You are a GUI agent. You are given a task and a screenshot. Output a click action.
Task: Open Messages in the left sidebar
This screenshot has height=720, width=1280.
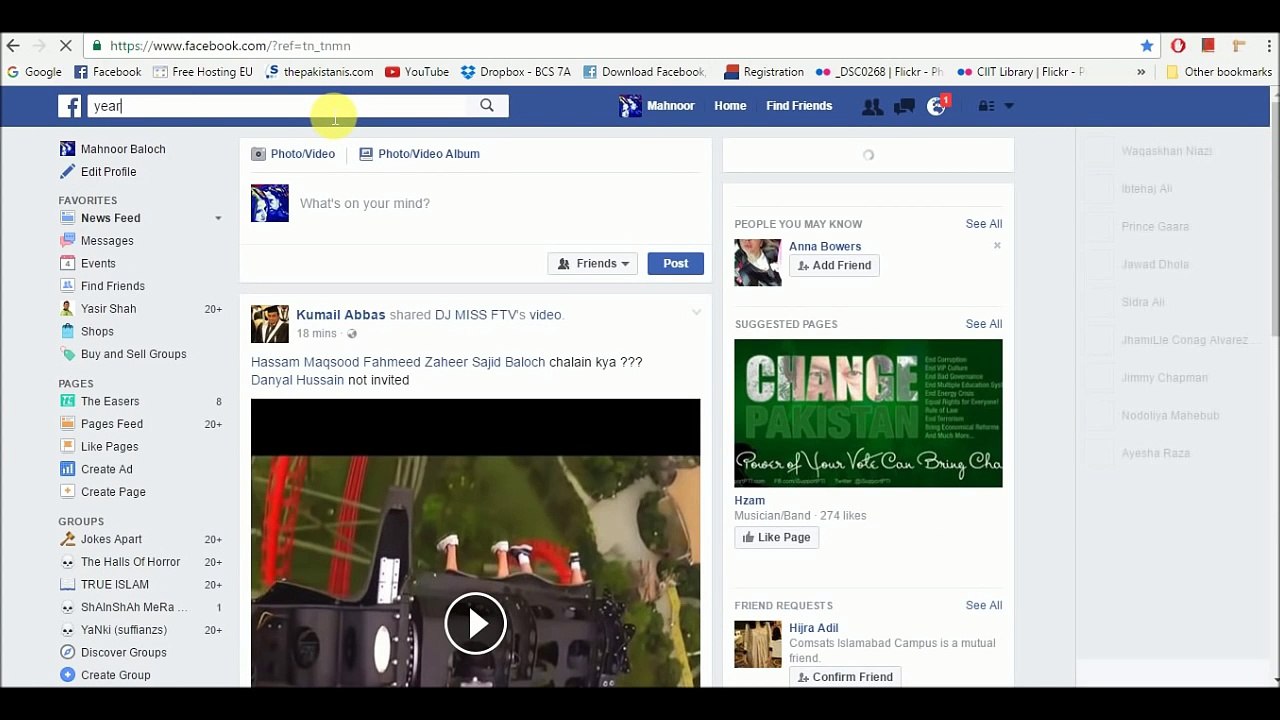[107, 241]
